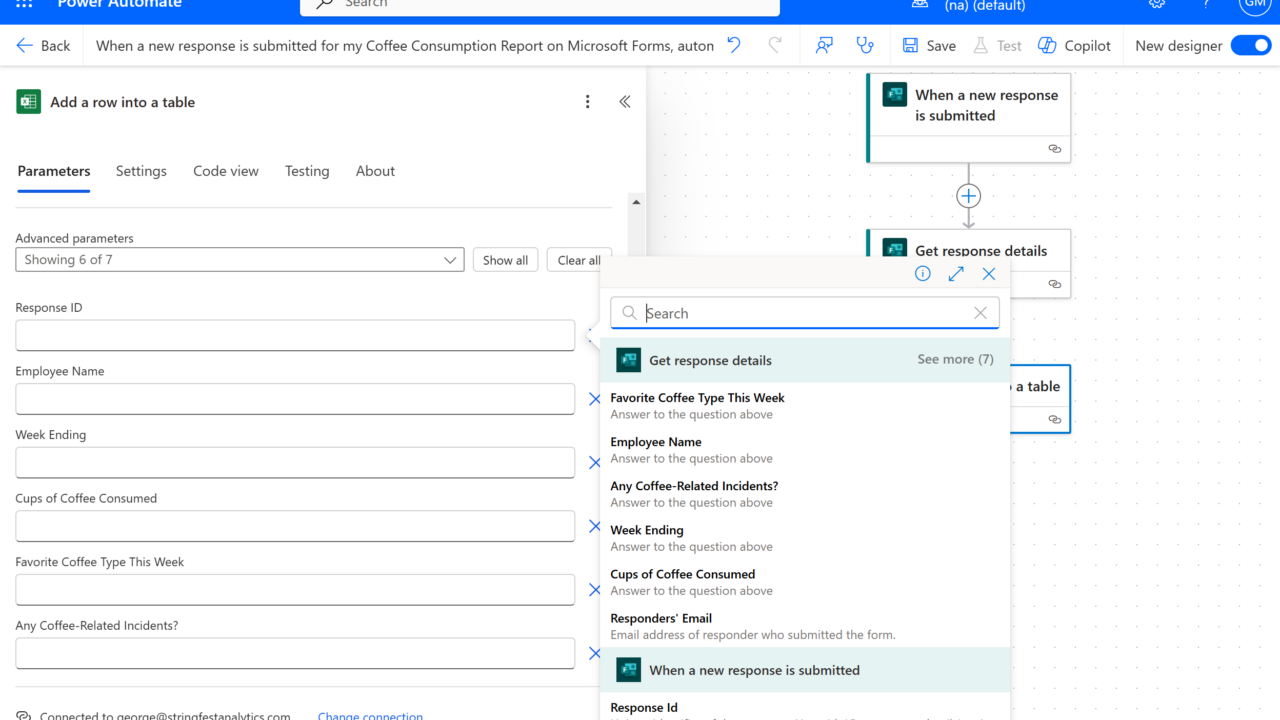Click the info icon in dynamic content popup

[x=923, y=274]
